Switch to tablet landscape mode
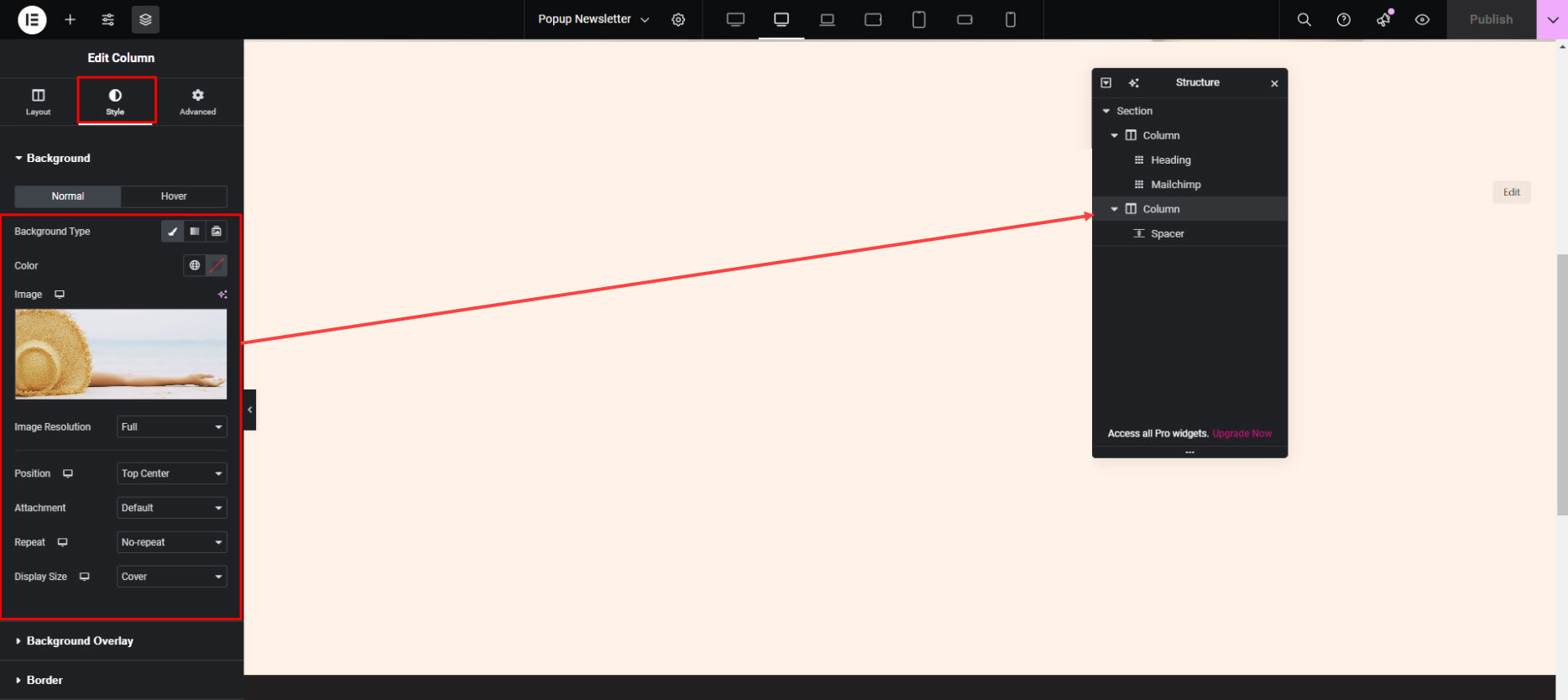 [x=873, y=19]
